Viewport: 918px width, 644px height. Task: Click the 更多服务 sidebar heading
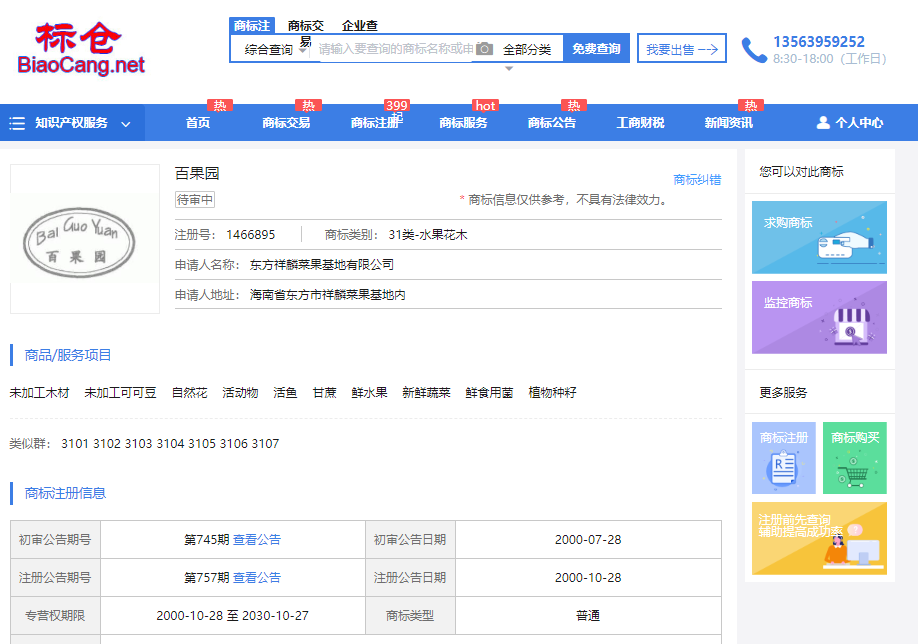pos(783,393)
